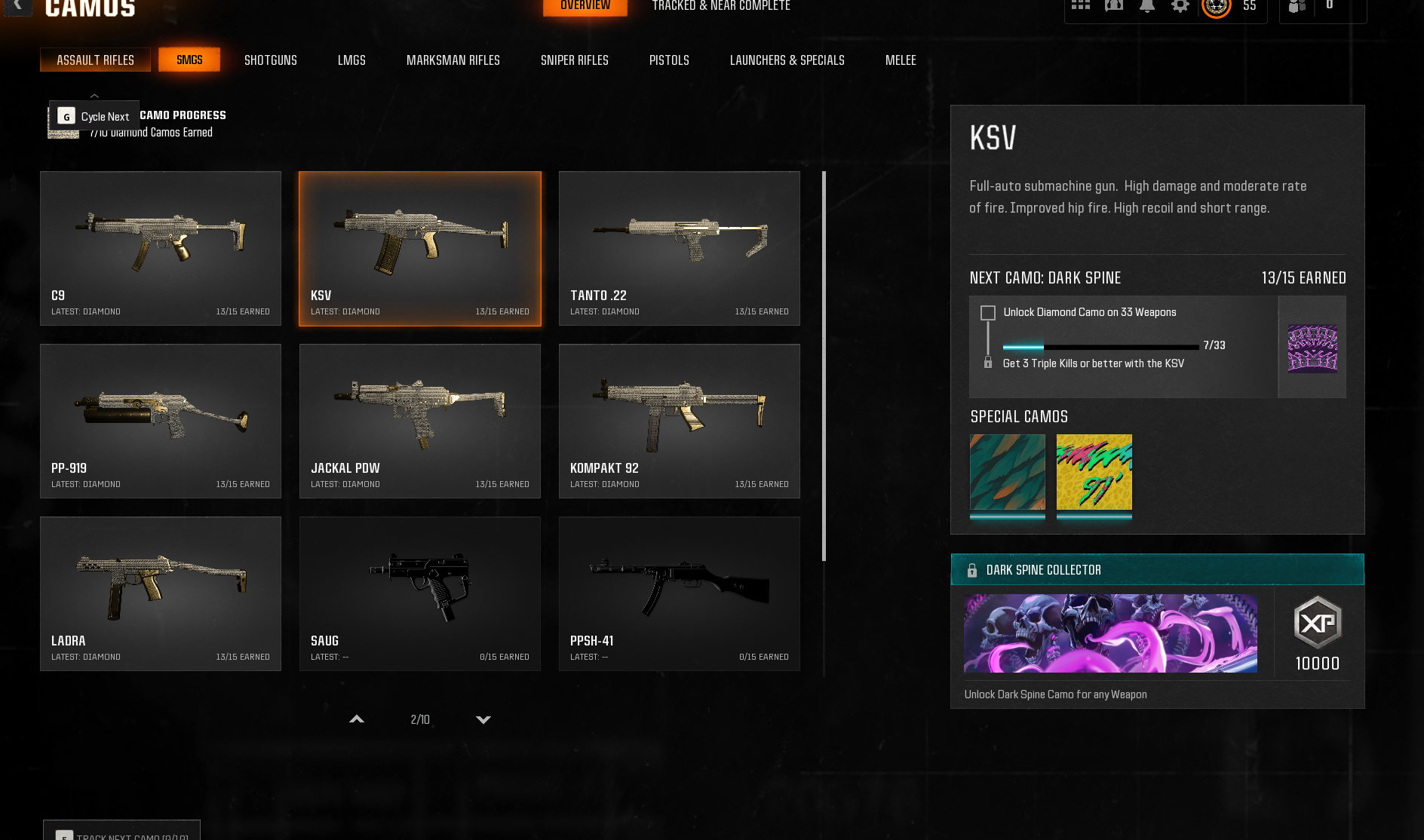Click the 10000 XP reward icon
The width and height of the screenshot is (1424, 840).
click(x=1318, y=623)
